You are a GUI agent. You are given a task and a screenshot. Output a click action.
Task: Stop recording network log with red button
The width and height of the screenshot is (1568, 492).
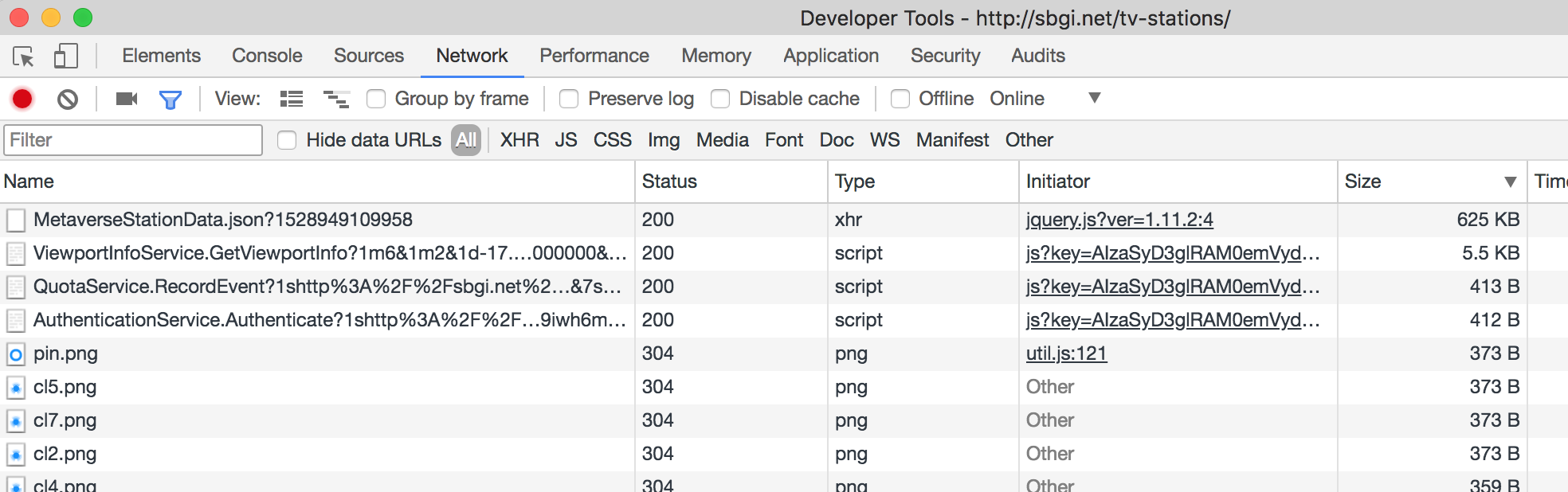point(22,99)
